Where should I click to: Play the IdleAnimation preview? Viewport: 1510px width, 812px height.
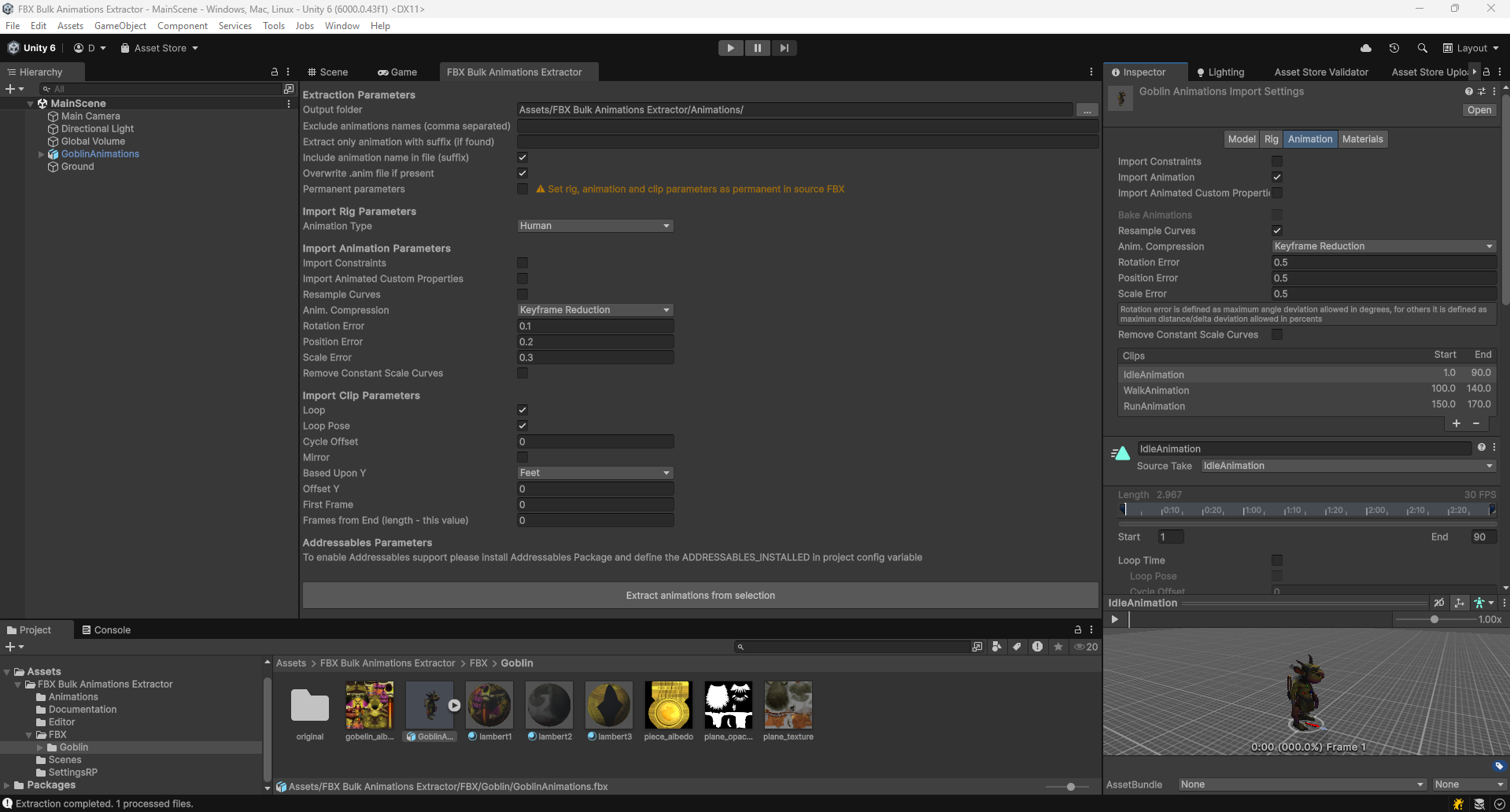point(1114,619)
